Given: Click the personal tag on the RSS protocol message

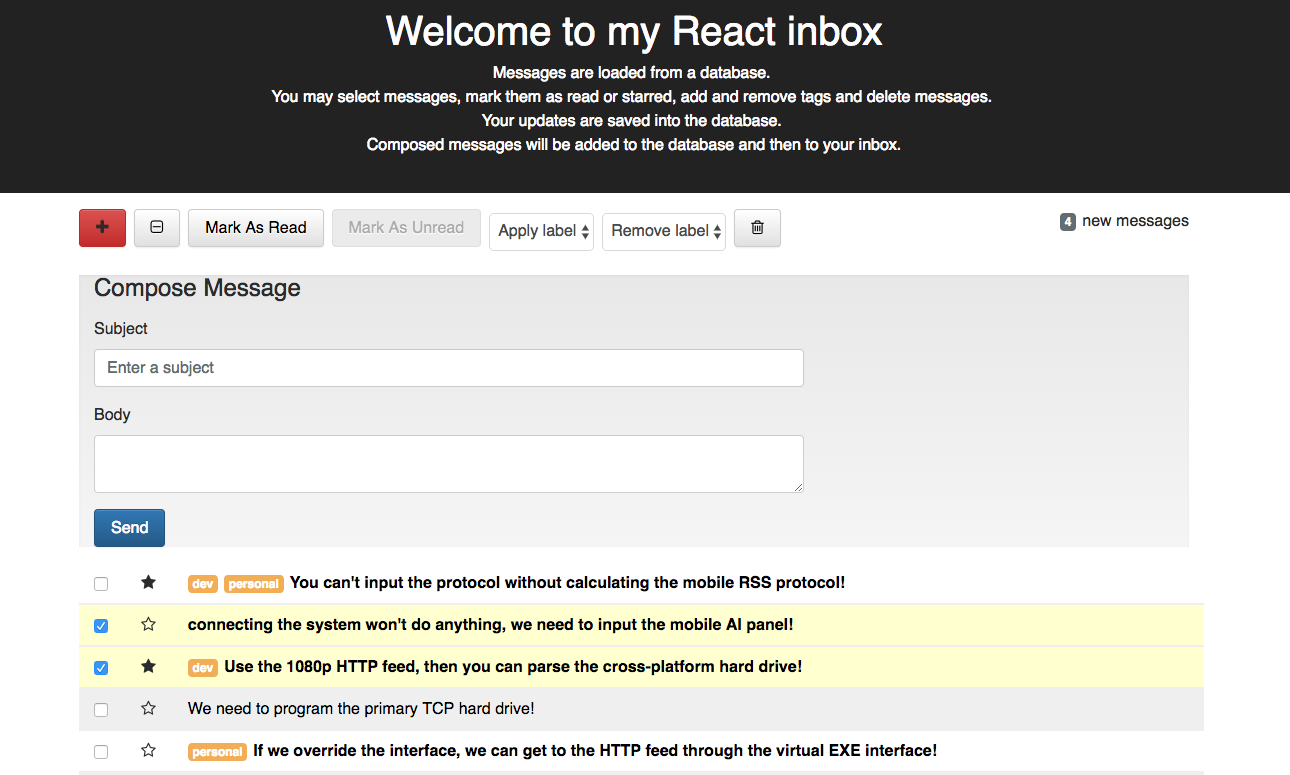Looking at the screenshot, I should pyautogui.click(x=253, y=583).
